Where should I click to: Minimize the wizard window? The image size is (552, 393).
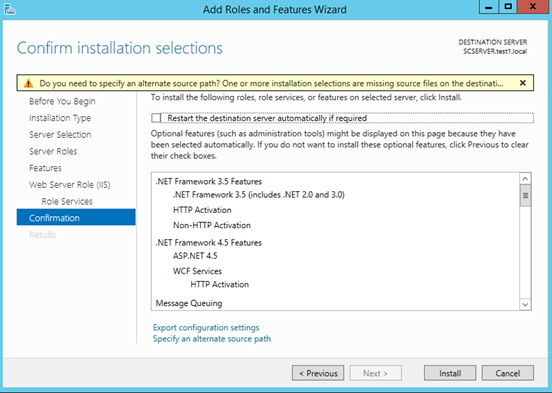click(x=489, y=7)
